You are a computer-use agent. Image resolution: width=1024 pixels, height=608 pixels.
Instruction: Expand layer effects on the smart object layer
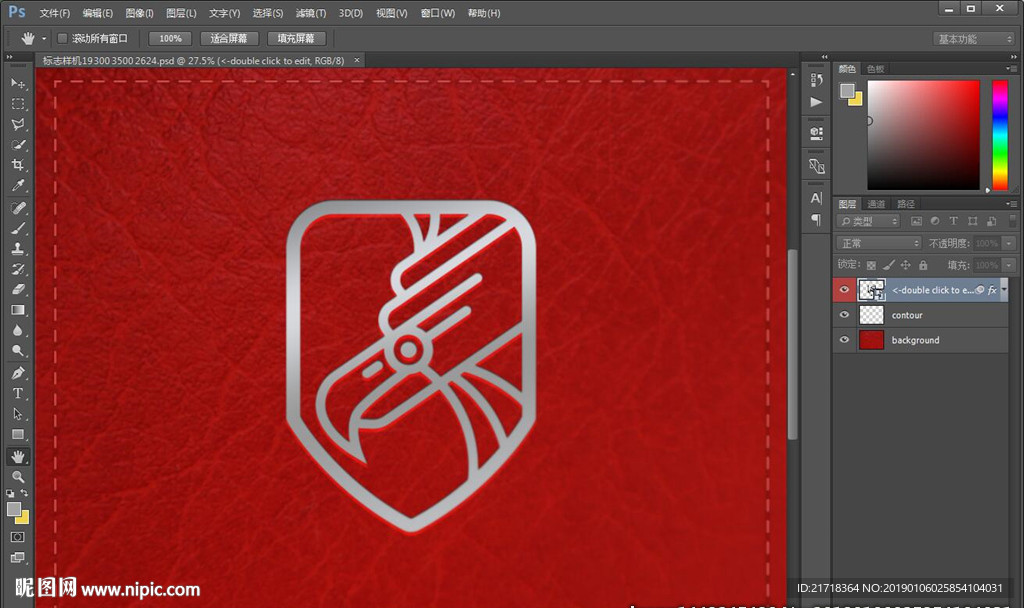pos(1004,289)
